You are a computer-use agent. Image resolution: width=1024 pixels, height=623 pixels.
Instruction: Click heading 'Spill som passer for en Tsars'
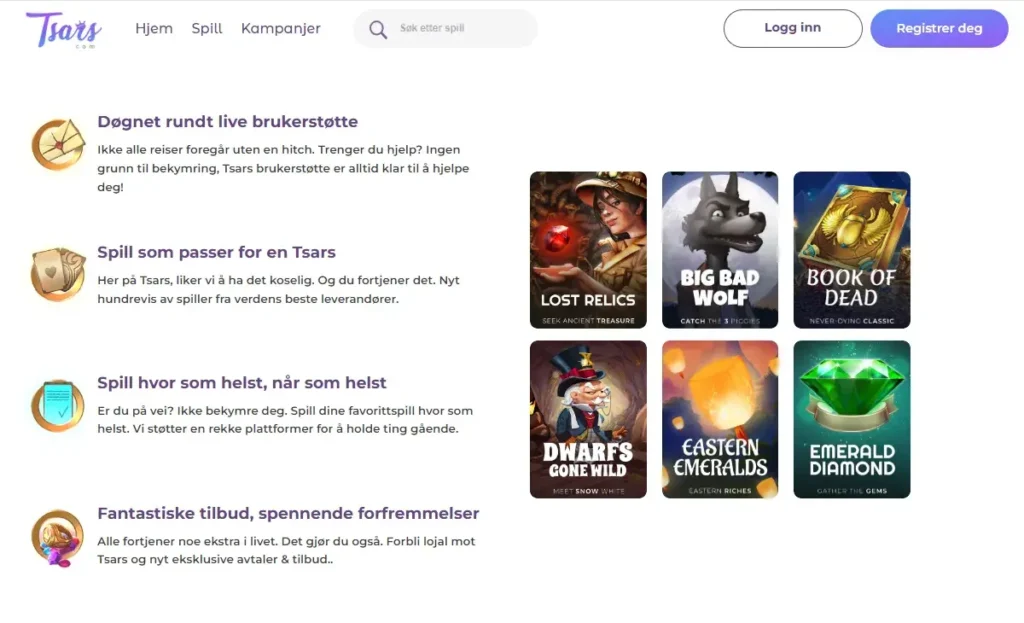216,252
